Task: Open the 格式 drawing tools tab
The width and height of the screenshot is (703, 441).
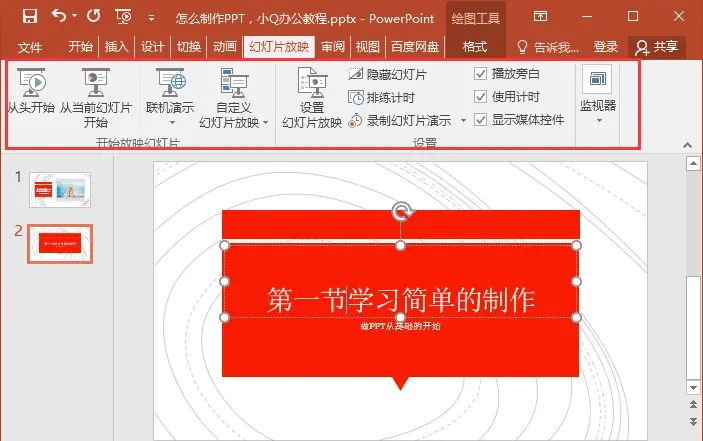Action: click(x=475, y=47)
